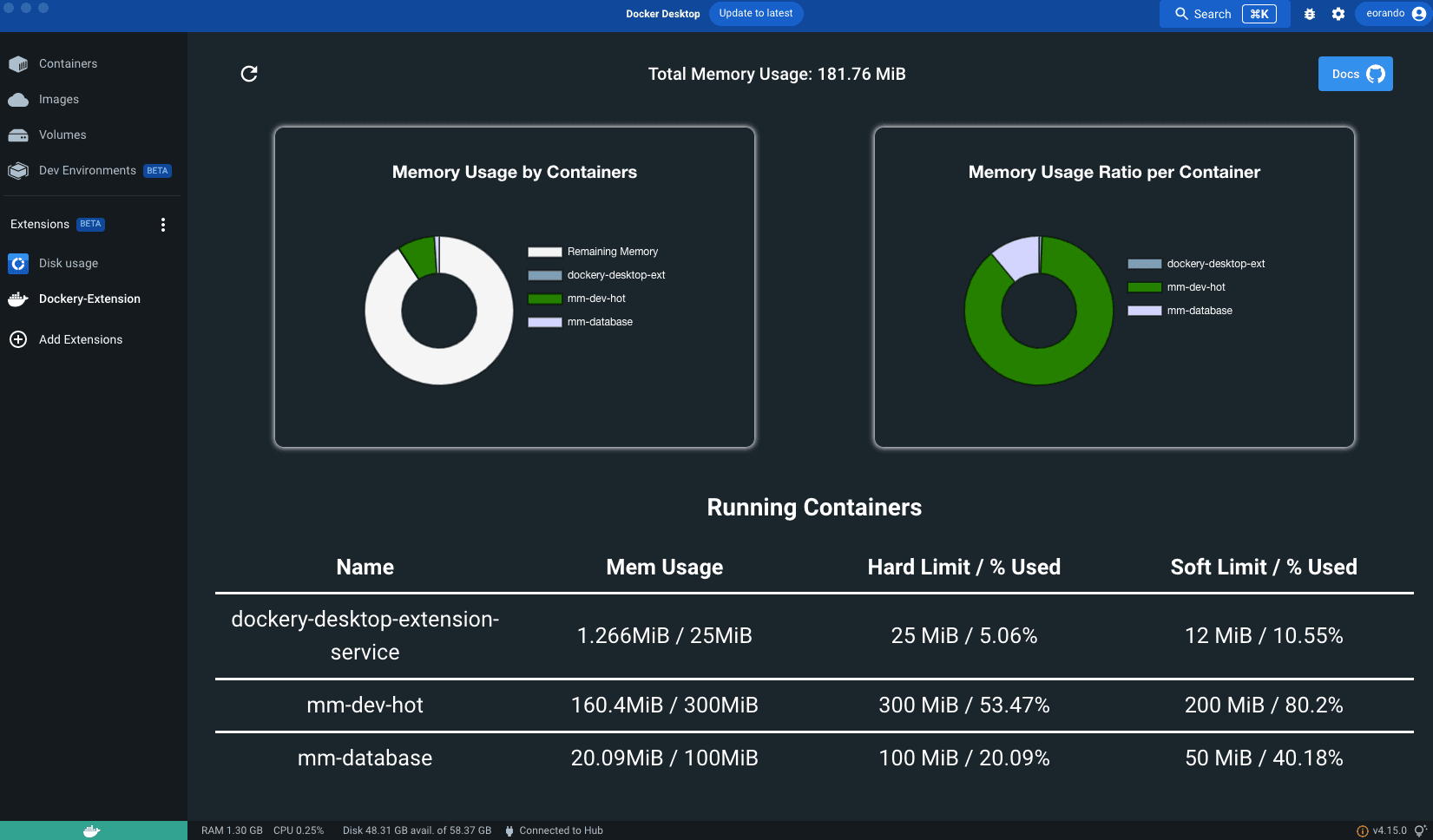Click mm-dev-hot row name

click(x=365, y=705)
